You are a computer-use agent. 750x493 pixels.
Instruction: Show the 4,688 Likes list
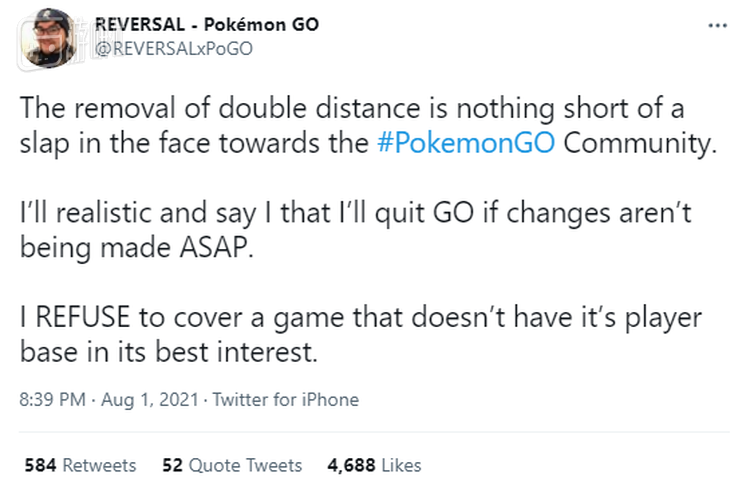[x=374, y=465]
